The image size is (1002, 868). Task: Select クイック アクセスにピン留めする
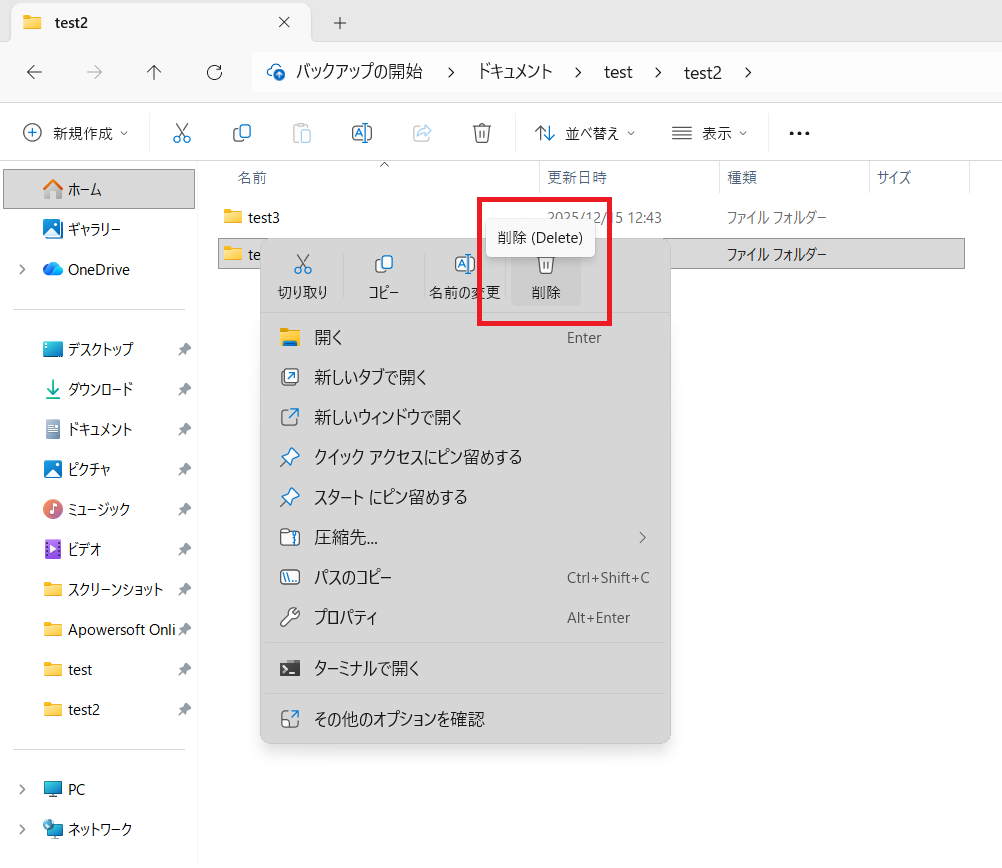coord(465,458)
